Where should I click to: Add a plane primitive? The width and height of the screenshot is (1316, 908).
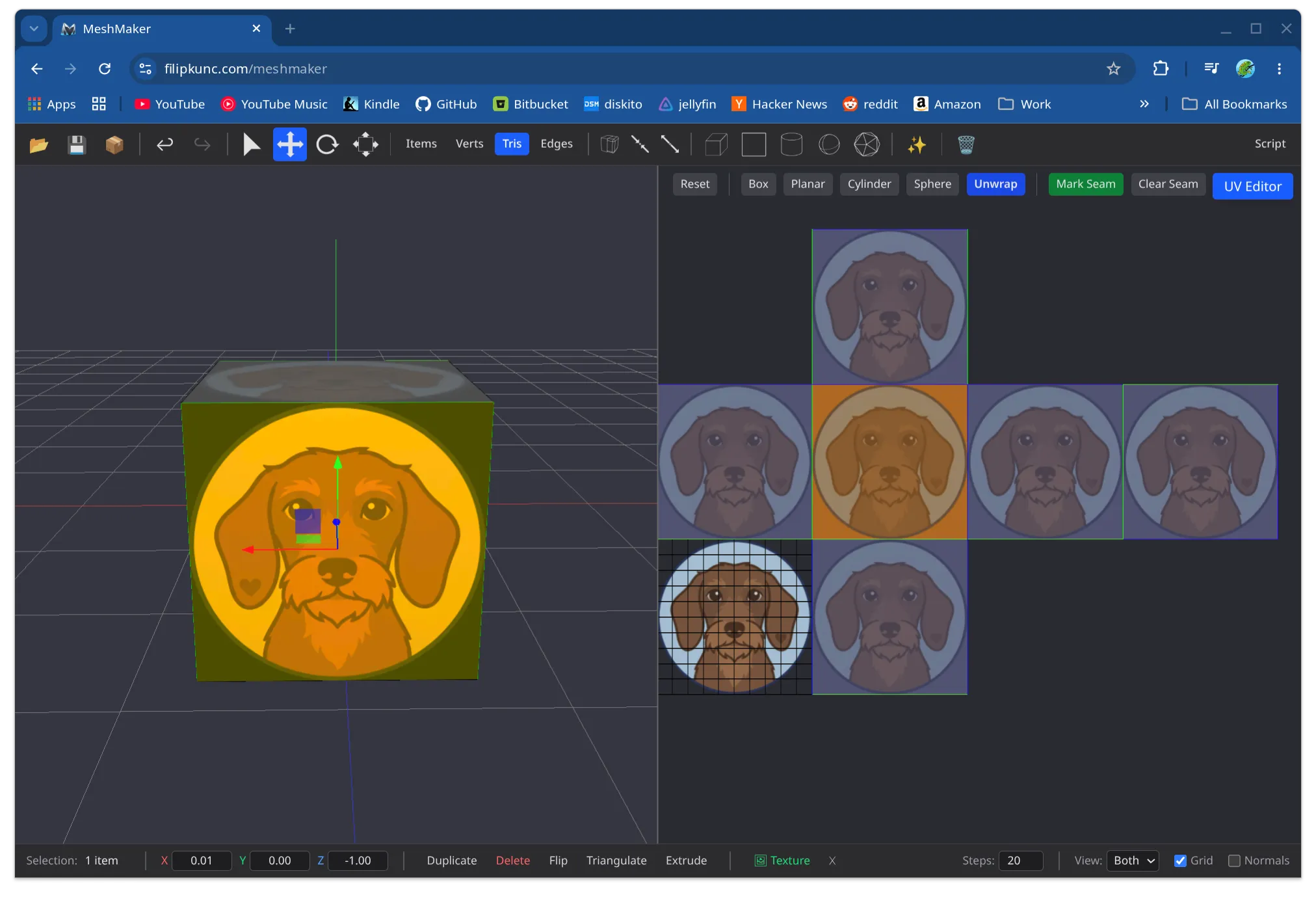pos(754,144)
